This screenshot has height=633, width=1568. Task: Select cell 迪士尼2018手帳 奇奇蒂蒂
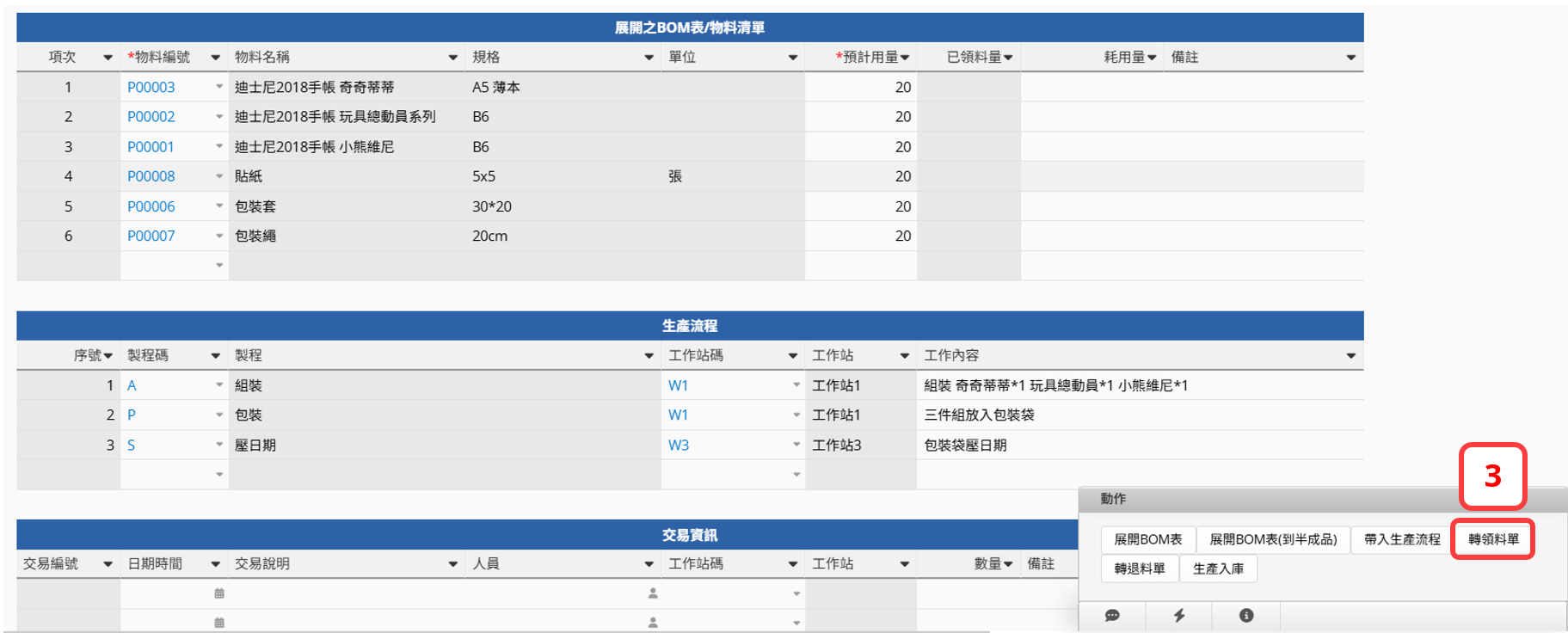pyautogui.click(x=347, y=87)
